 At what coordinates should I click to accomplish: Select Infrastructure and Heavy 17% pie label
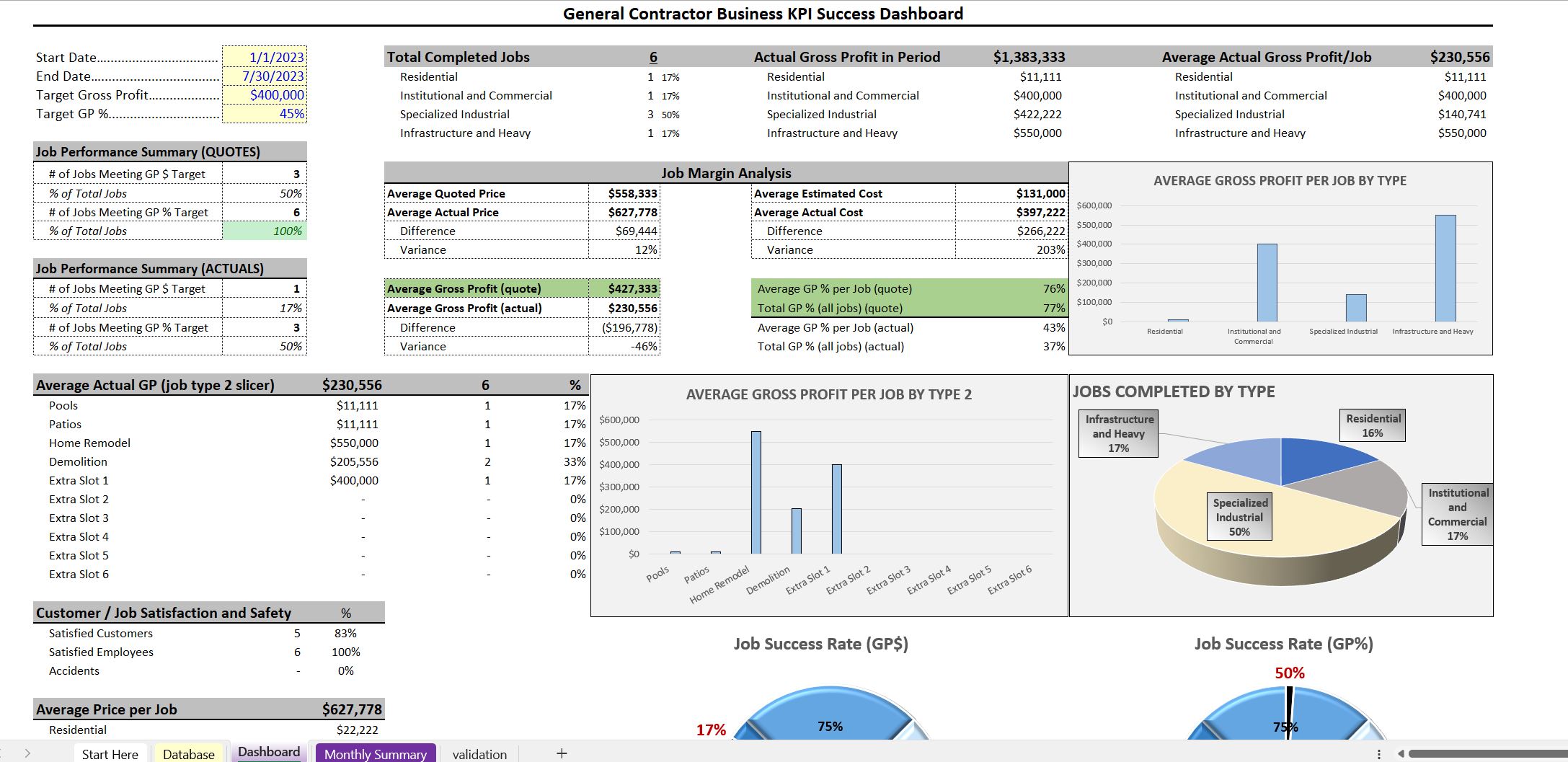1118,433
